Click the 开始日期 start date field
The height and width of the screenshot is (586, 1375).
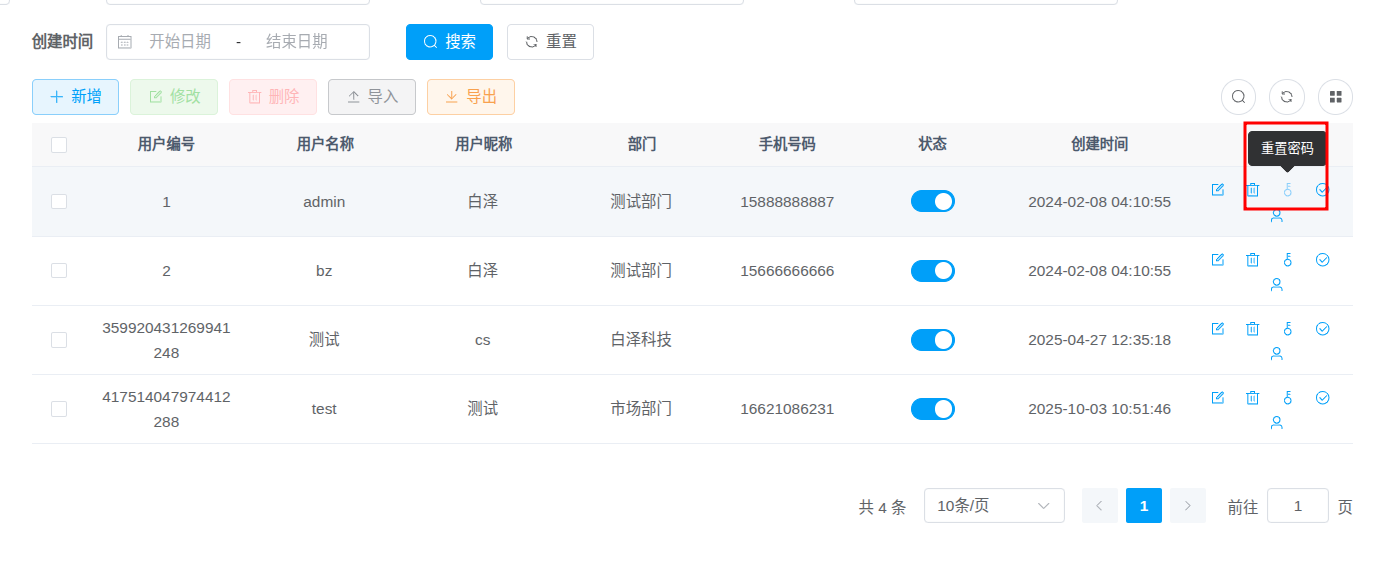180,42
